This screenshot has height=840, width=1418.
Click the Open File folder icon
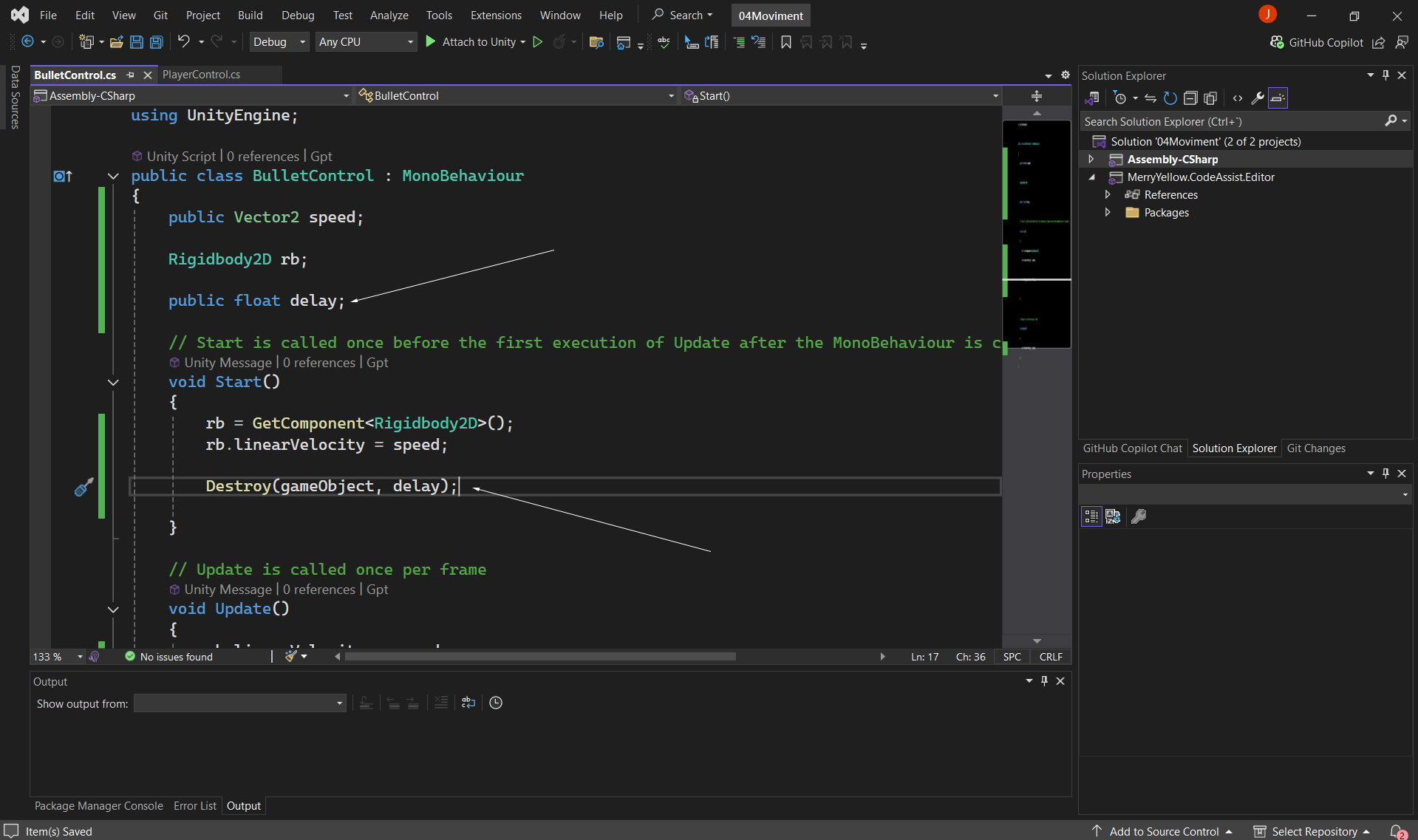116,42
